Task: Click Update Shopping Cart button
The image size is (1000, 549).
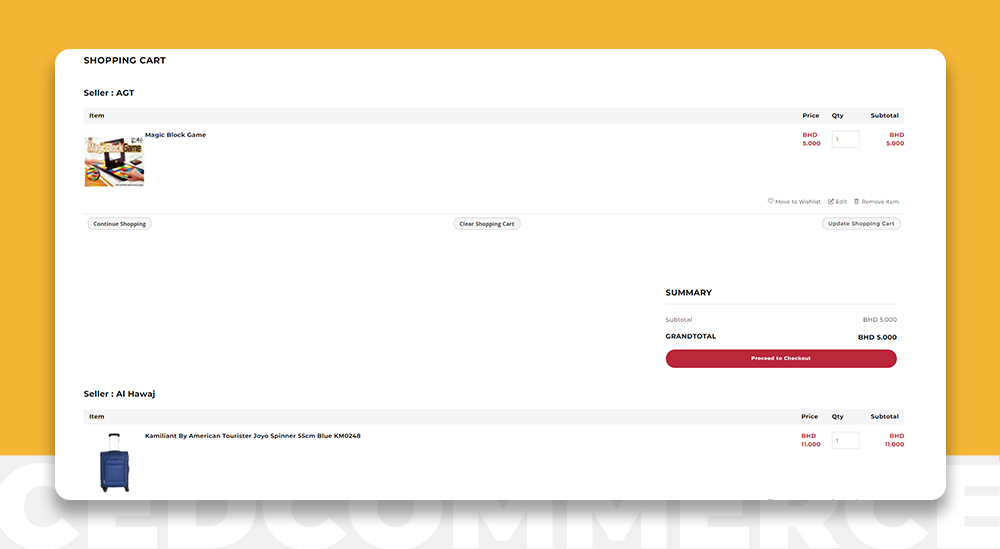Action: coord(861,224)
